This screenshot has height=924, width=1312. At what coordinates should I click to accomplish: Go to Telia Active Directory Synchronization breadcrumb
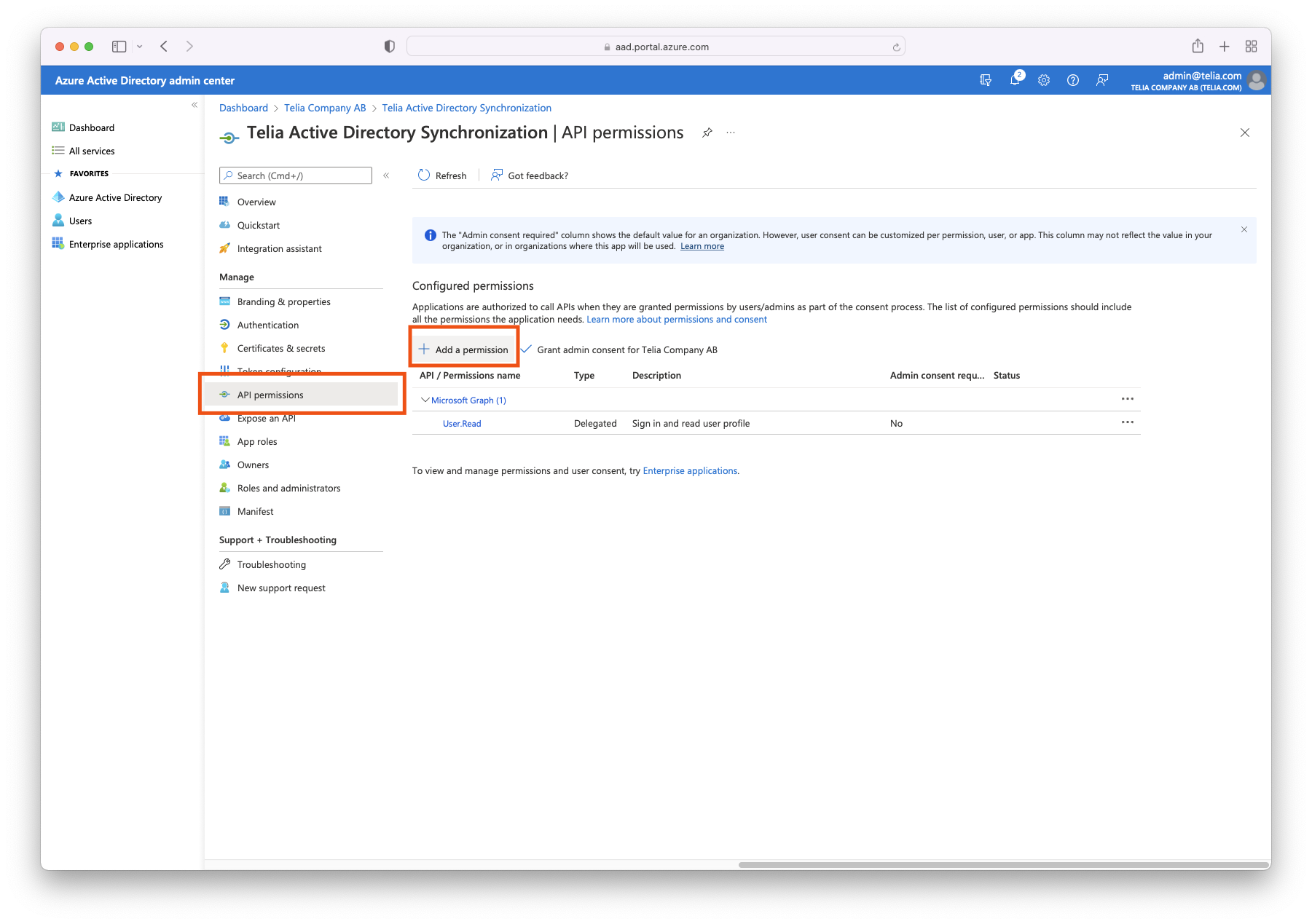point(467,108)
